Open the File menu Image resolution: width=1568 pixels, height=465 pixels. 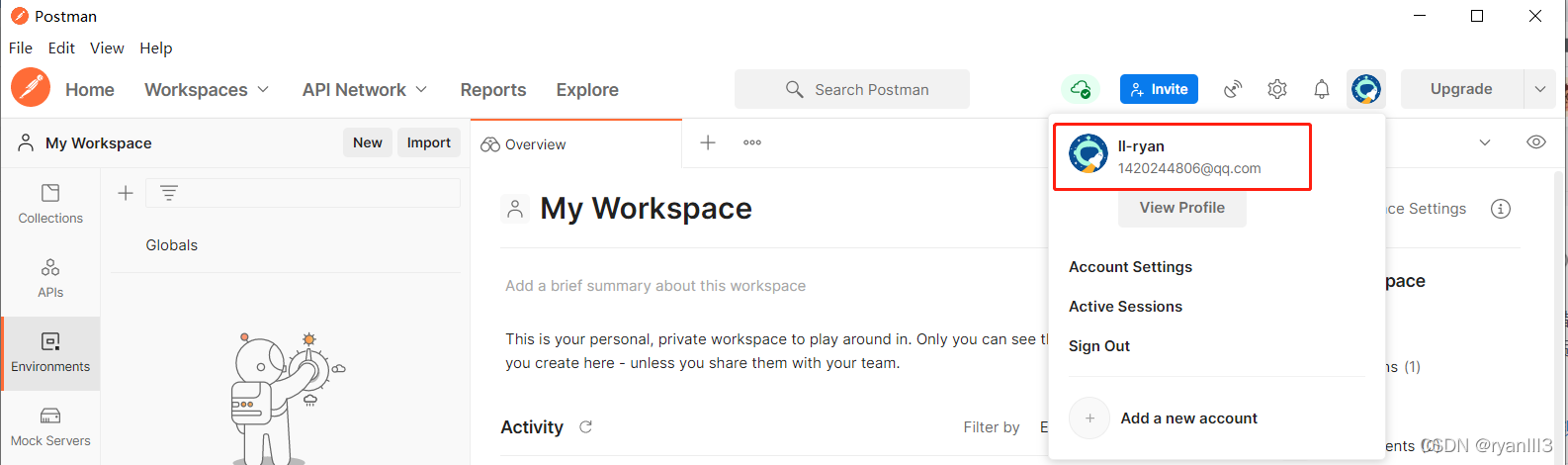[x=21, y=47]
